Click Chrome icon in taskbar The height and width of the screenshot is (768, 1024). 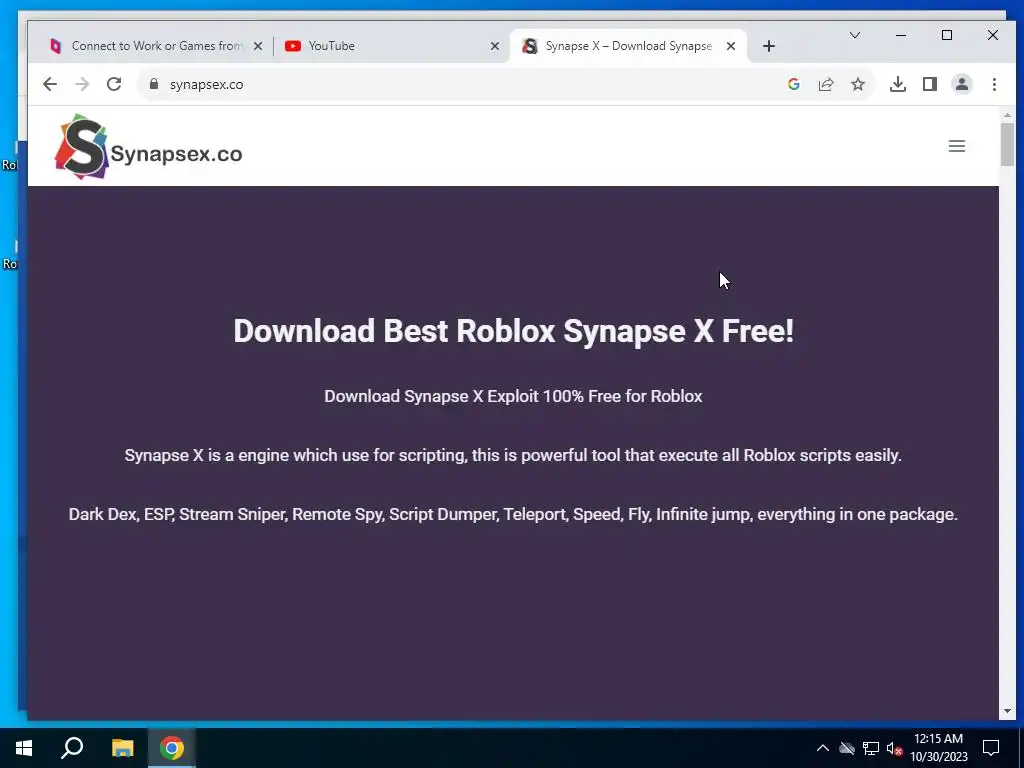tap(172, 748)
